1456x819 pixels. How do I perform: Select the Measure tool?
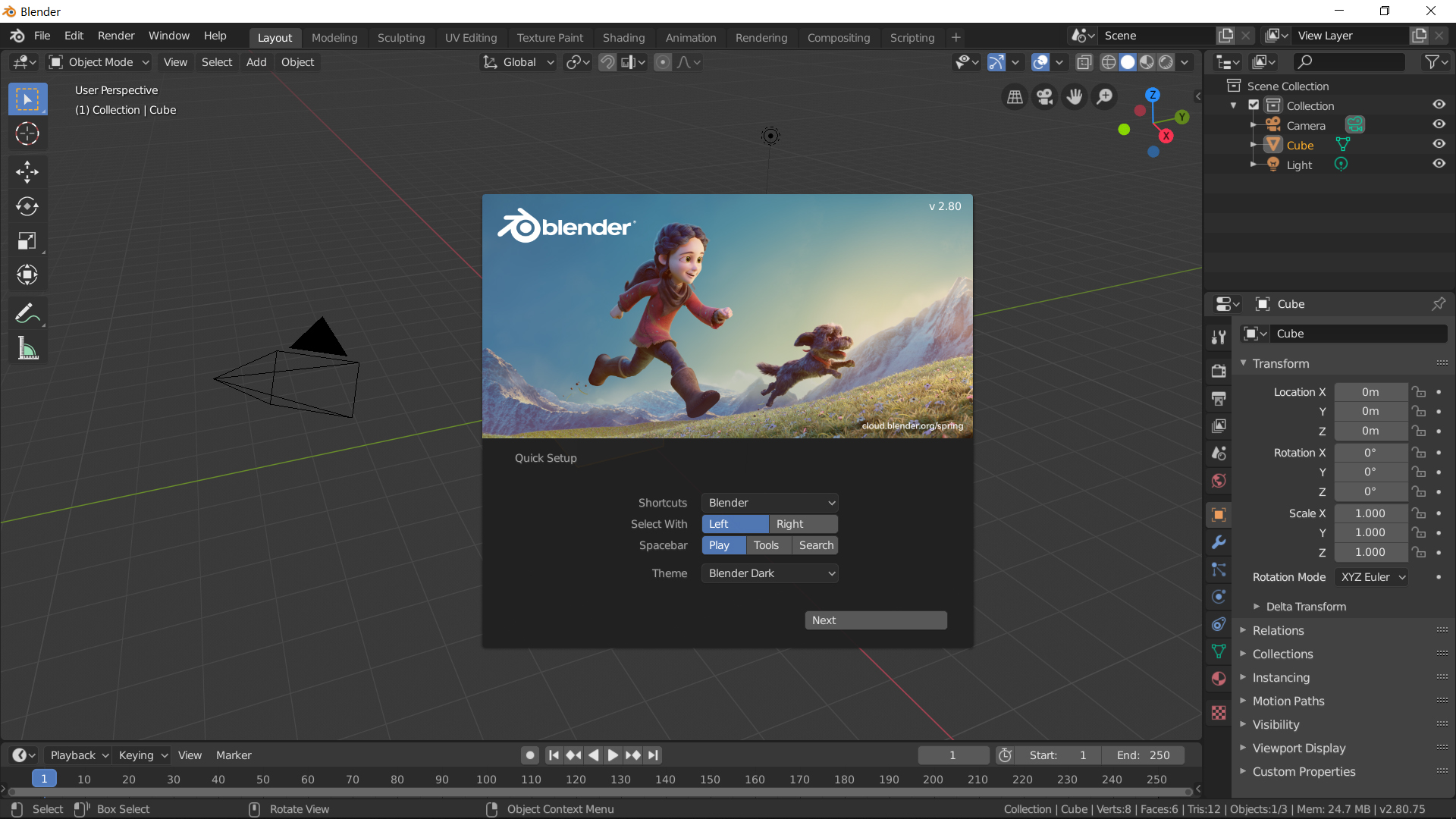point(27,347)
